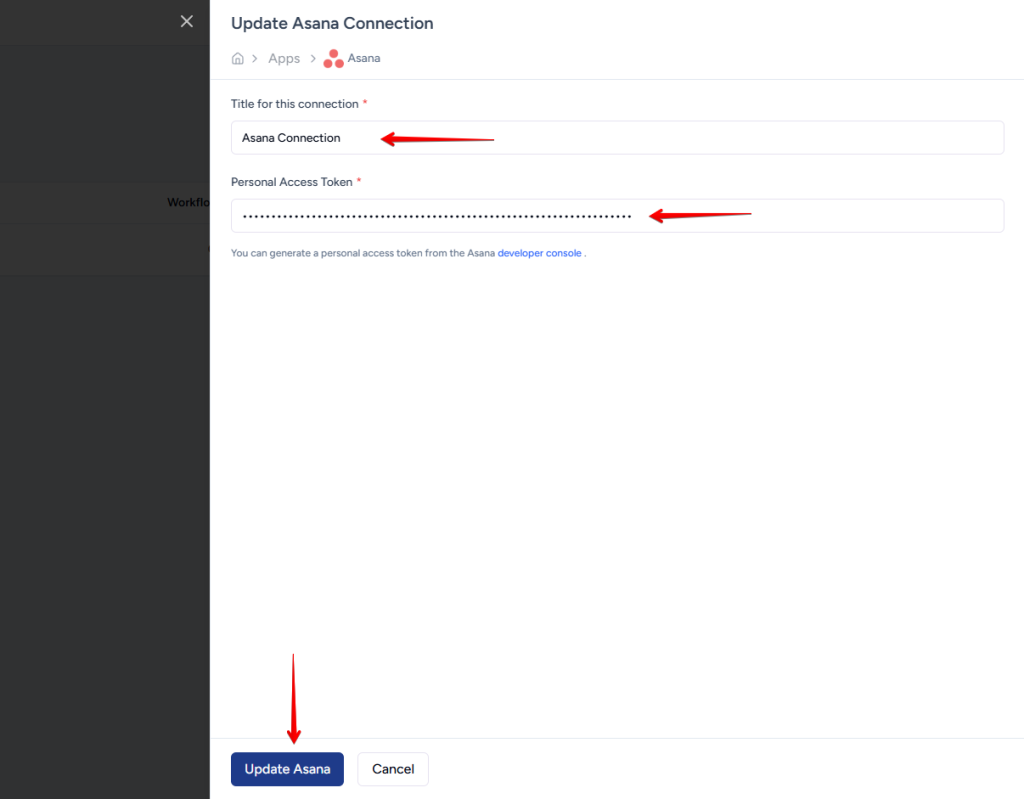Click the red asterisk beside Personal Access Token

tap(359, 182)
